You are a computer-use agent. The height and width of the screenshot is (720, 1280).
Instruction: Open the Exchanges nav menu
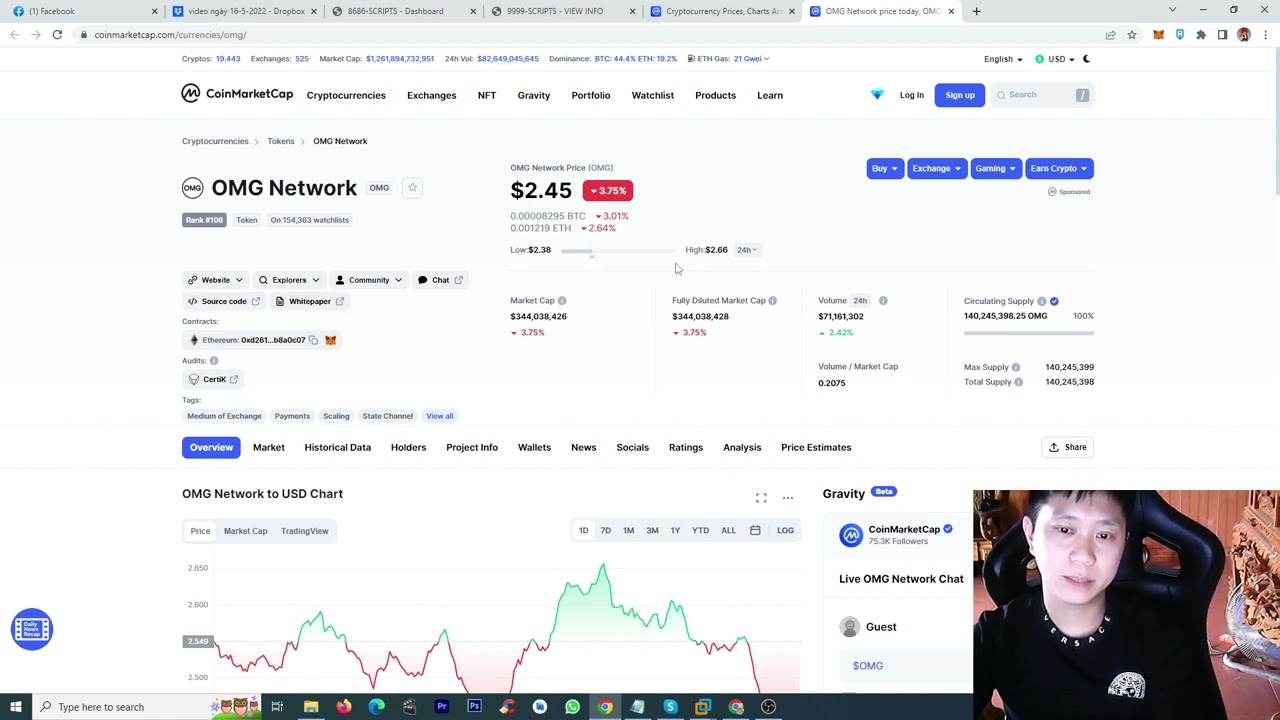pyautogui.click(x=431, y=95)
